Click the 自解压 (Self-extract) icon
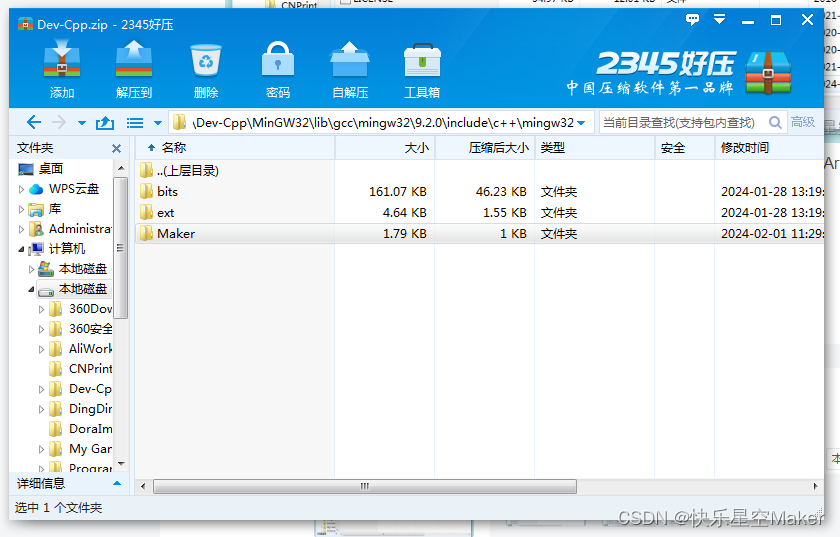Image resolution: width=840 pixels, height=537 pixels. pos(350,59)
